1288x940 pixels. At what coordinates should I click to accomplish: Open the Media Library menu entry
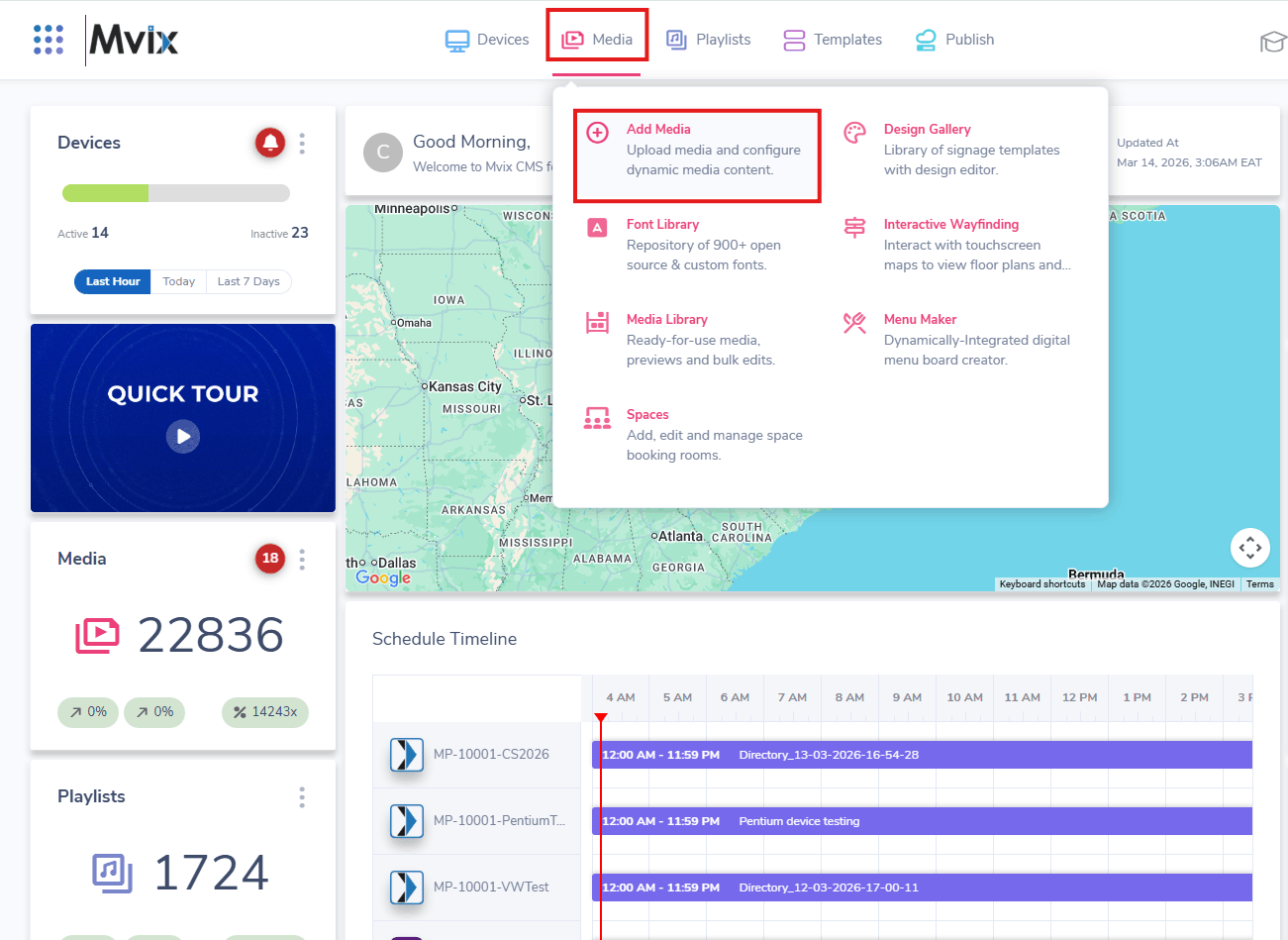tap(697, 340)
